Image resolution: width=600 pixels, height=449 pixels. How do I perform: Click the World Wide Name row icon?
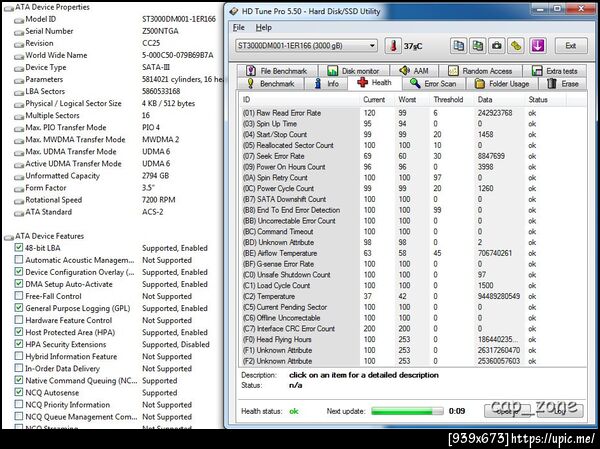pos(19,56)
